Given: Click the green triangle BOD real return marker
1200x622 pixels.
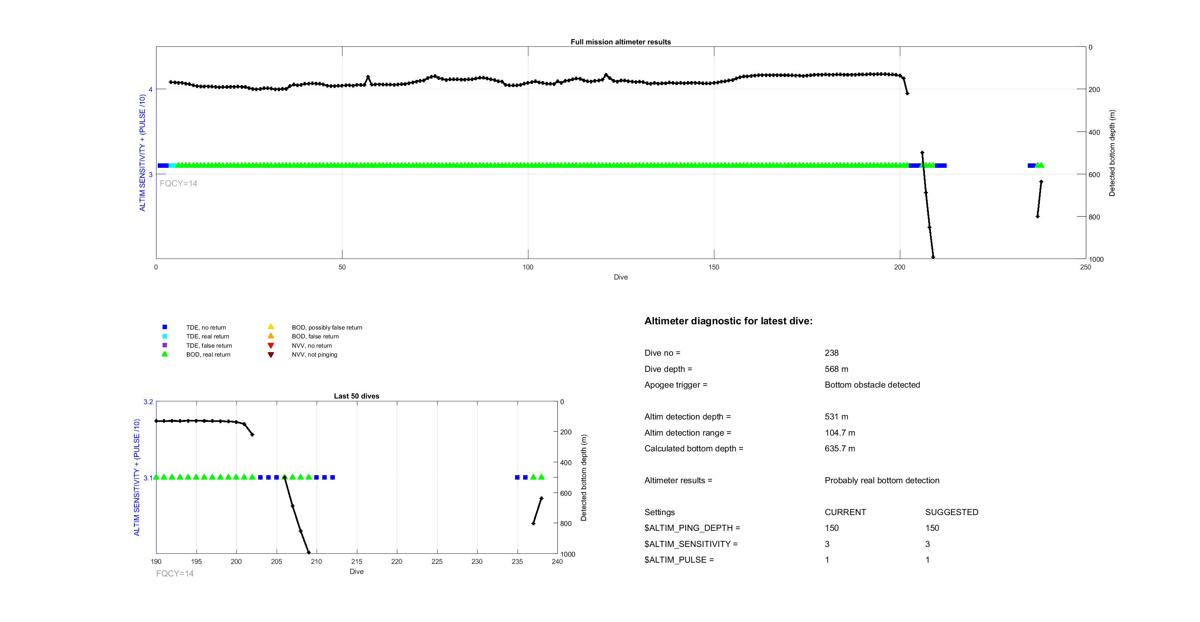Looking at the screenshot, I should (x=164, y=354).
